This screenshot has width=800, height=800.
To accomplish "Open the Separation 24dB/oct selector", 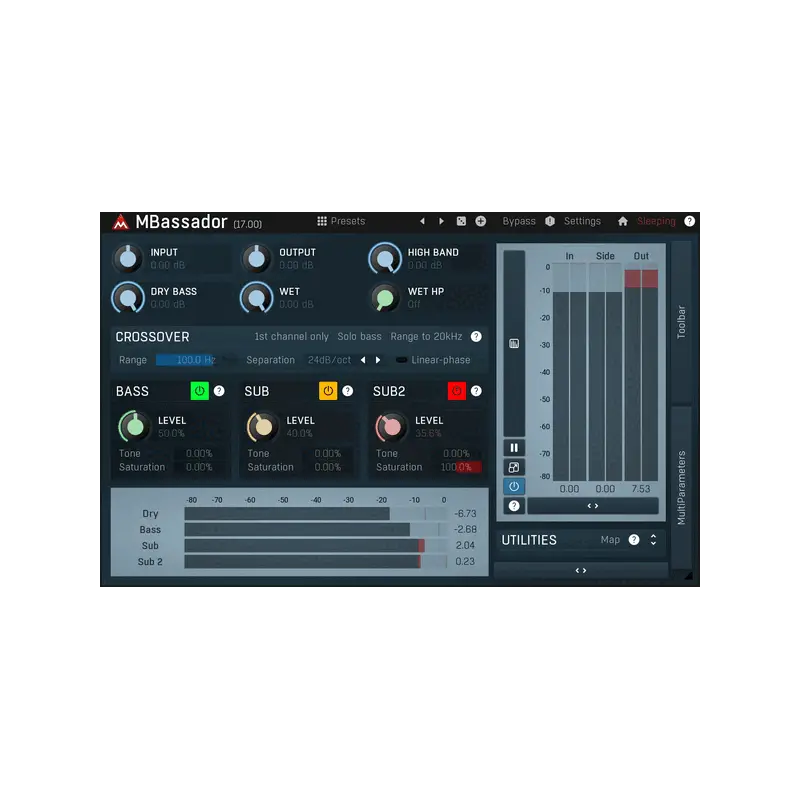I will click(330, 360).
